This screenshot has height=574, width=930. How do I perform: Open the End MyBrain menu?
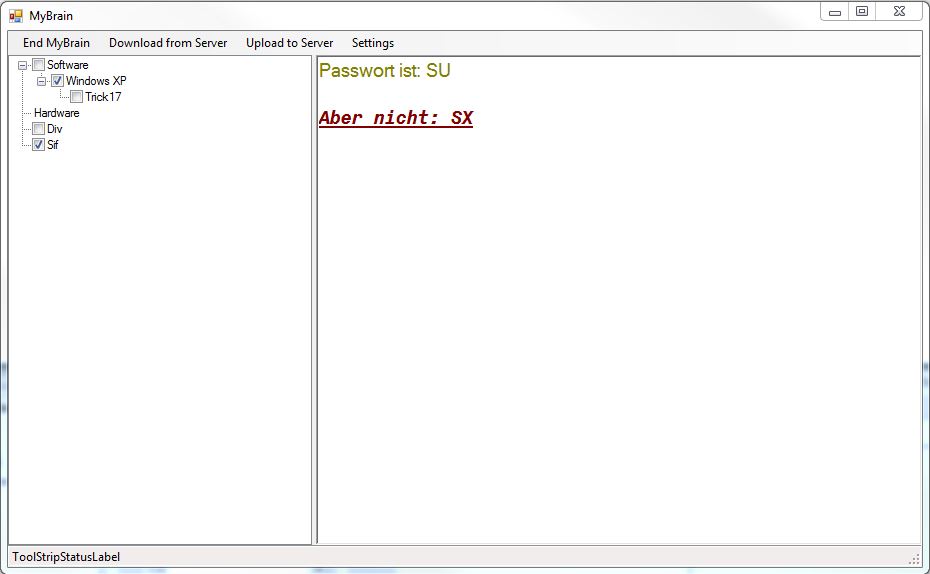[x=56, y=43]
